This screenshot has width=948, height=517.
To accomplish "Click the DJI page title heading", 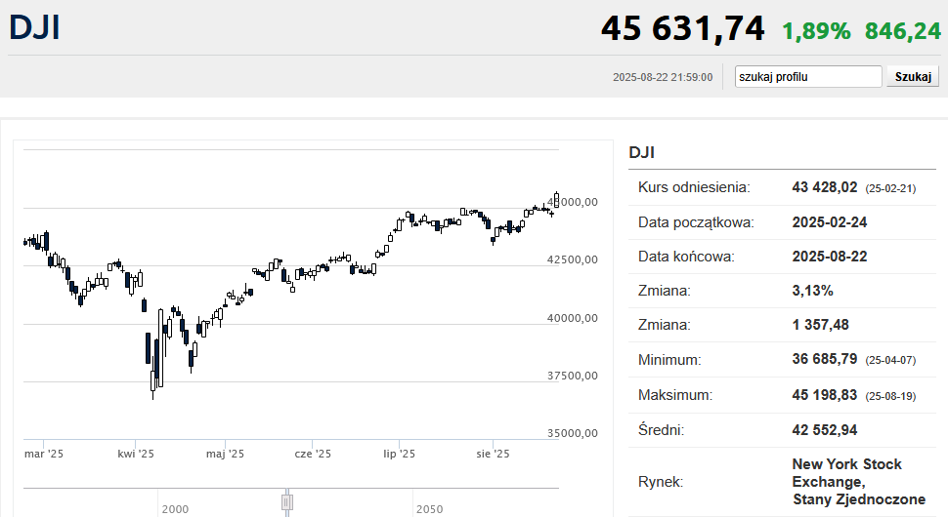I will [x=35, y=28].
